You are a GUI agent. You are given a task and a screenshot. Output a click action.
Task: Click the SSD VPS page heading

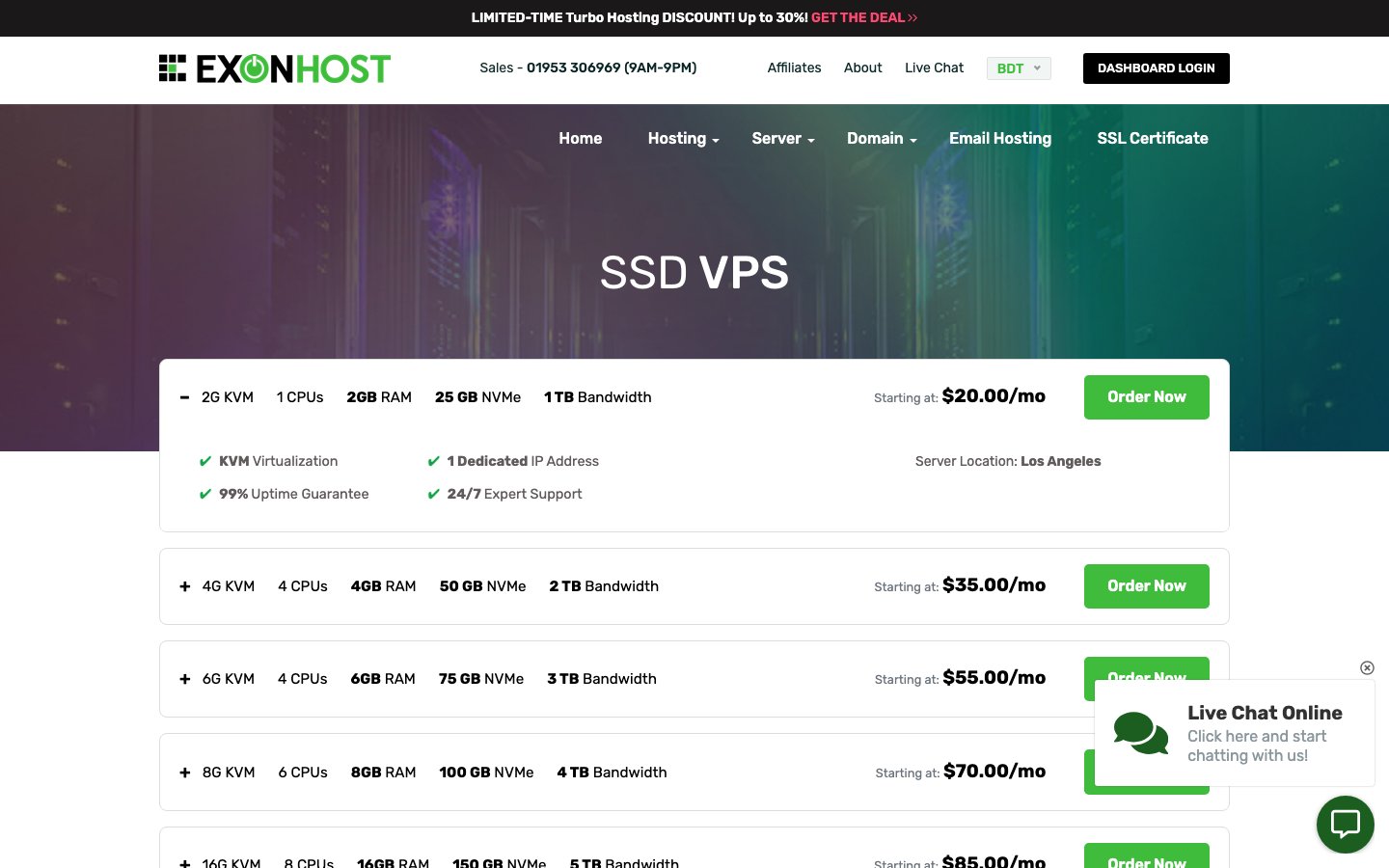pyautogui.click(x=694, y=272)
